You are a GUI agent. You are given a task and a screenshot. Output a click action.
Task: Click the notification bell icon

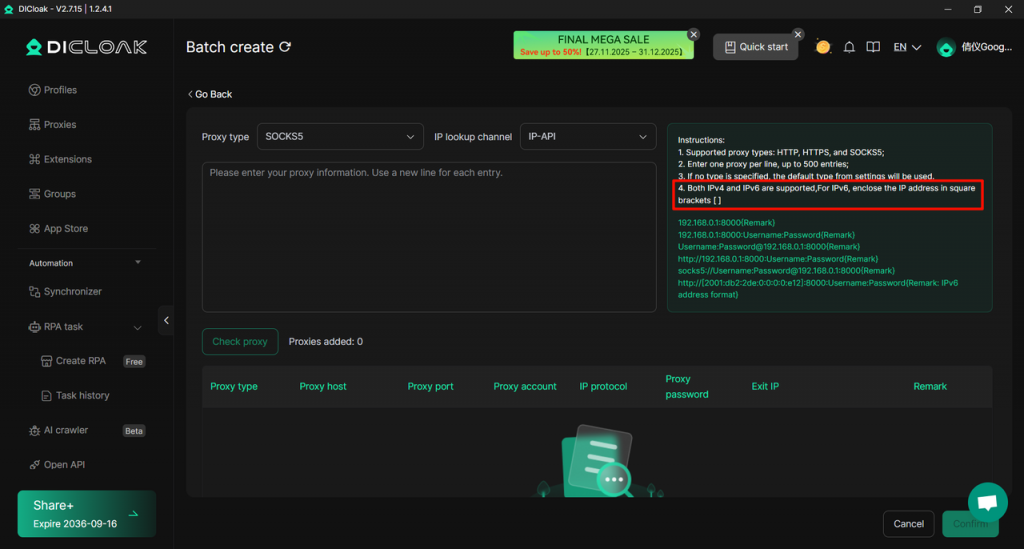(849, 47)
